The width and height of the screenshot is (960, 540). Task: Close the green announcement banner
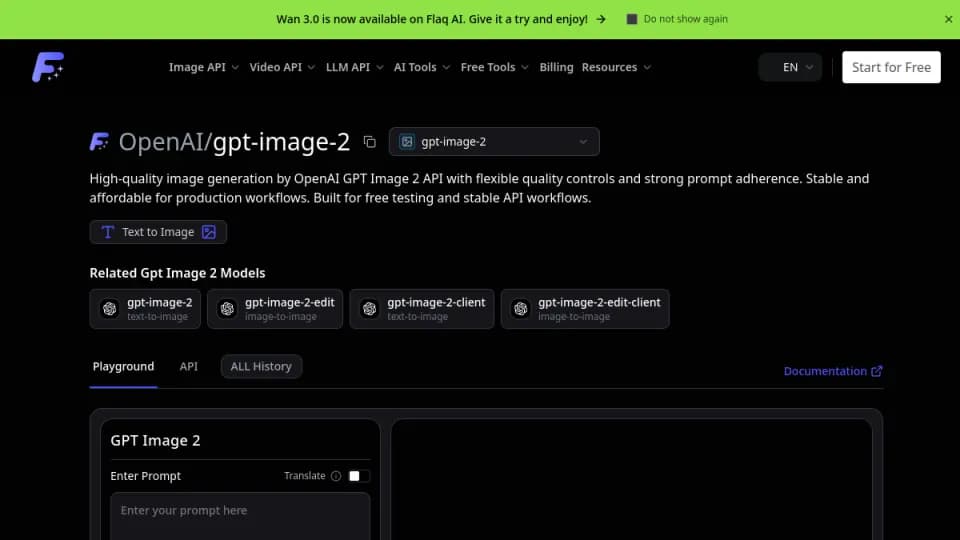(948, 19)
